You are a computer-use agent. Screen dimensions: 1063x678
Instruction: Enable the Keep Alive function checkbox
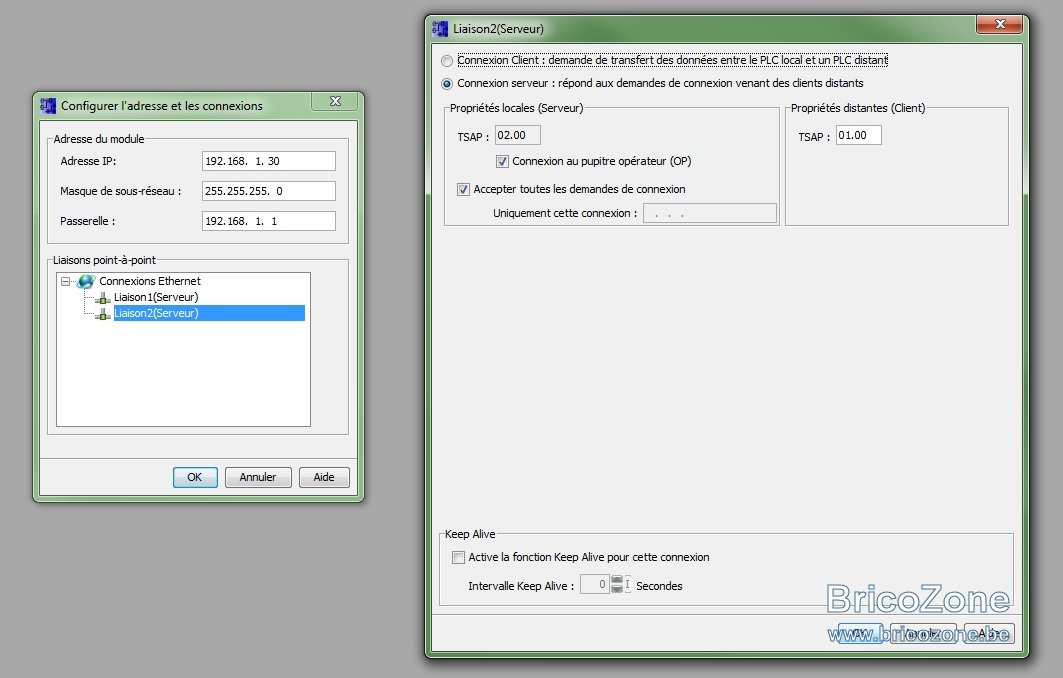(x=458, y=557)
